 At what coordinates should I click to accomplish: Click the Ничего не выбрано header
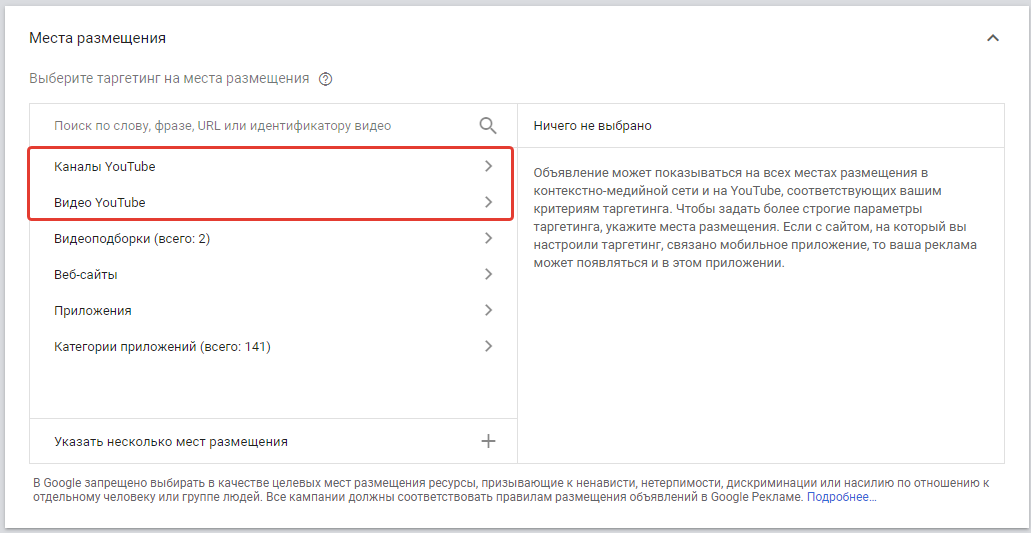click(x=592, y=126)
